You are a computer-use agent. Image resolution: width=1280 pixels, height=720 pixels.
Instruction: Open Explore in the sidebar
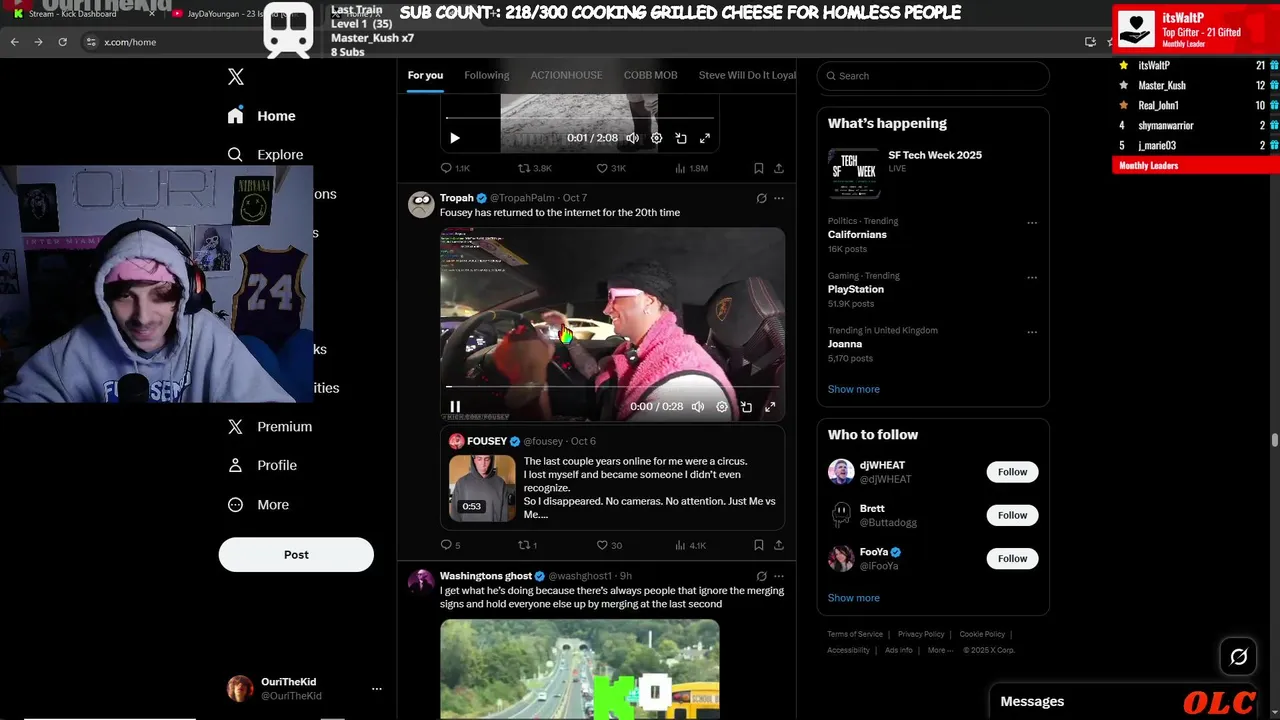click(265, 155)
